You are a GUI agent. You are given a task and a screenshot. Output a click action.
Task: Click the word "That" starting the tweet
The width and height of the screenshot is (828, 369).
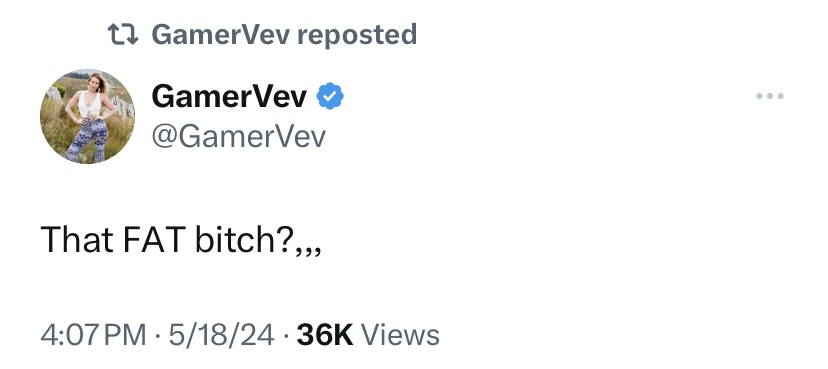pyautogui.click(x=78, y=239)
